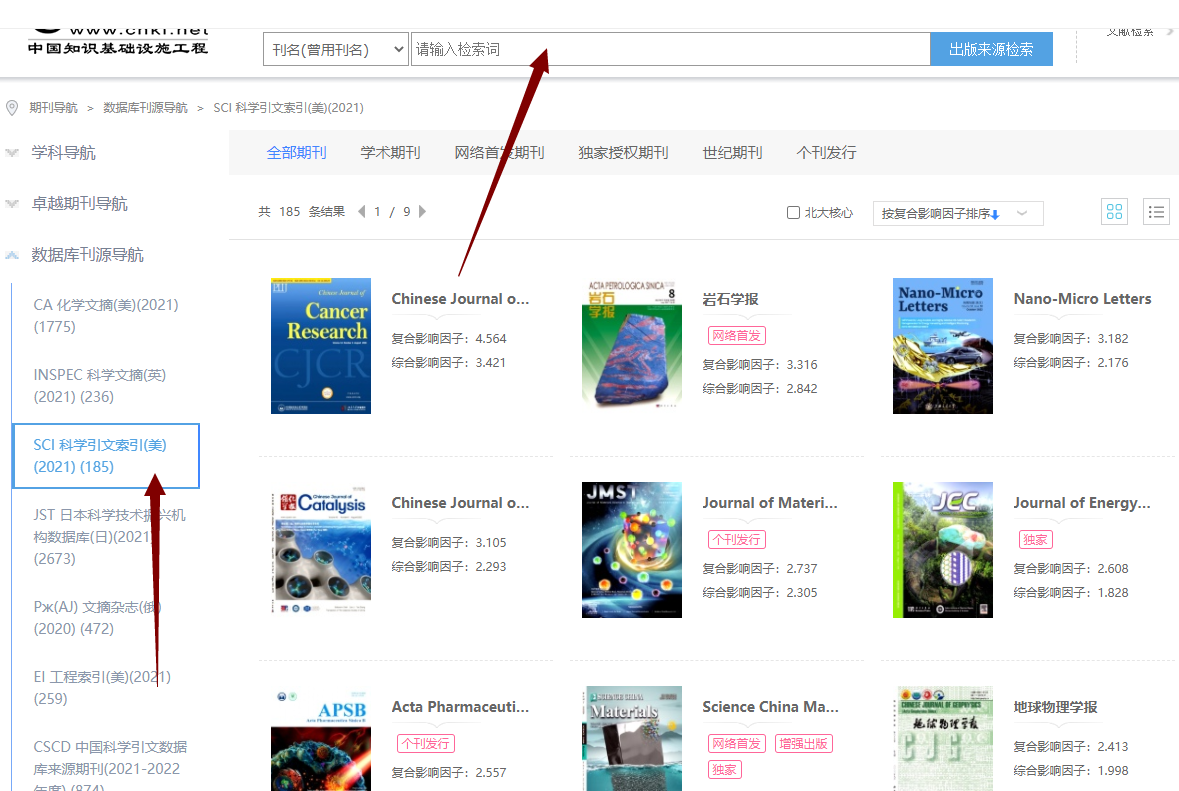Open the 数据库刊源导航 breadcrumb link
This screenshot has height=791, width=1179.
click(x=145, y=108)
